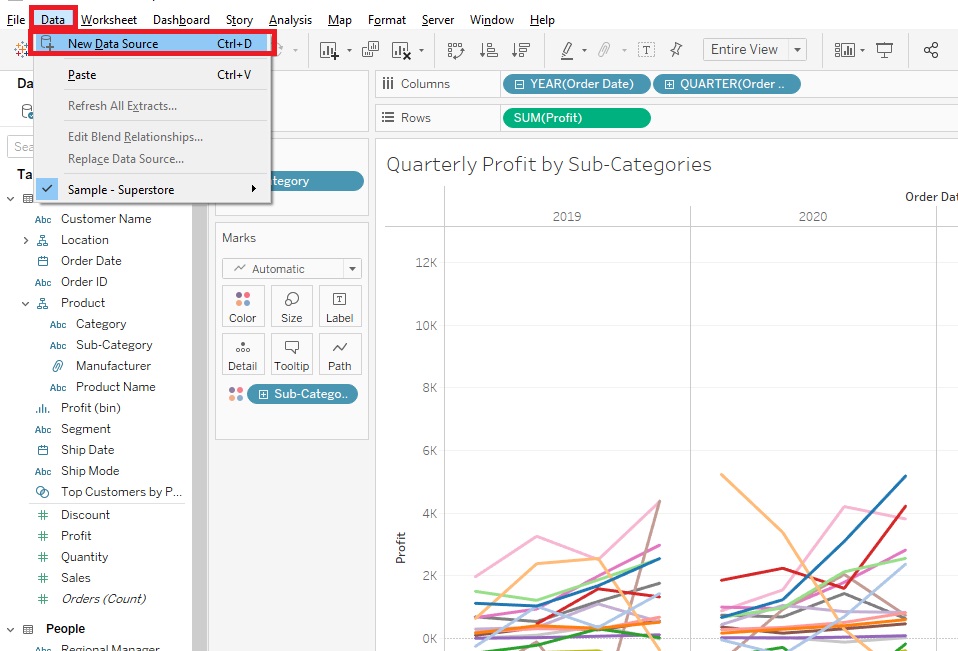The width and height of the screenshot is (958, 651).
Task: Select the Discount measure
Action: coord(85,515)
